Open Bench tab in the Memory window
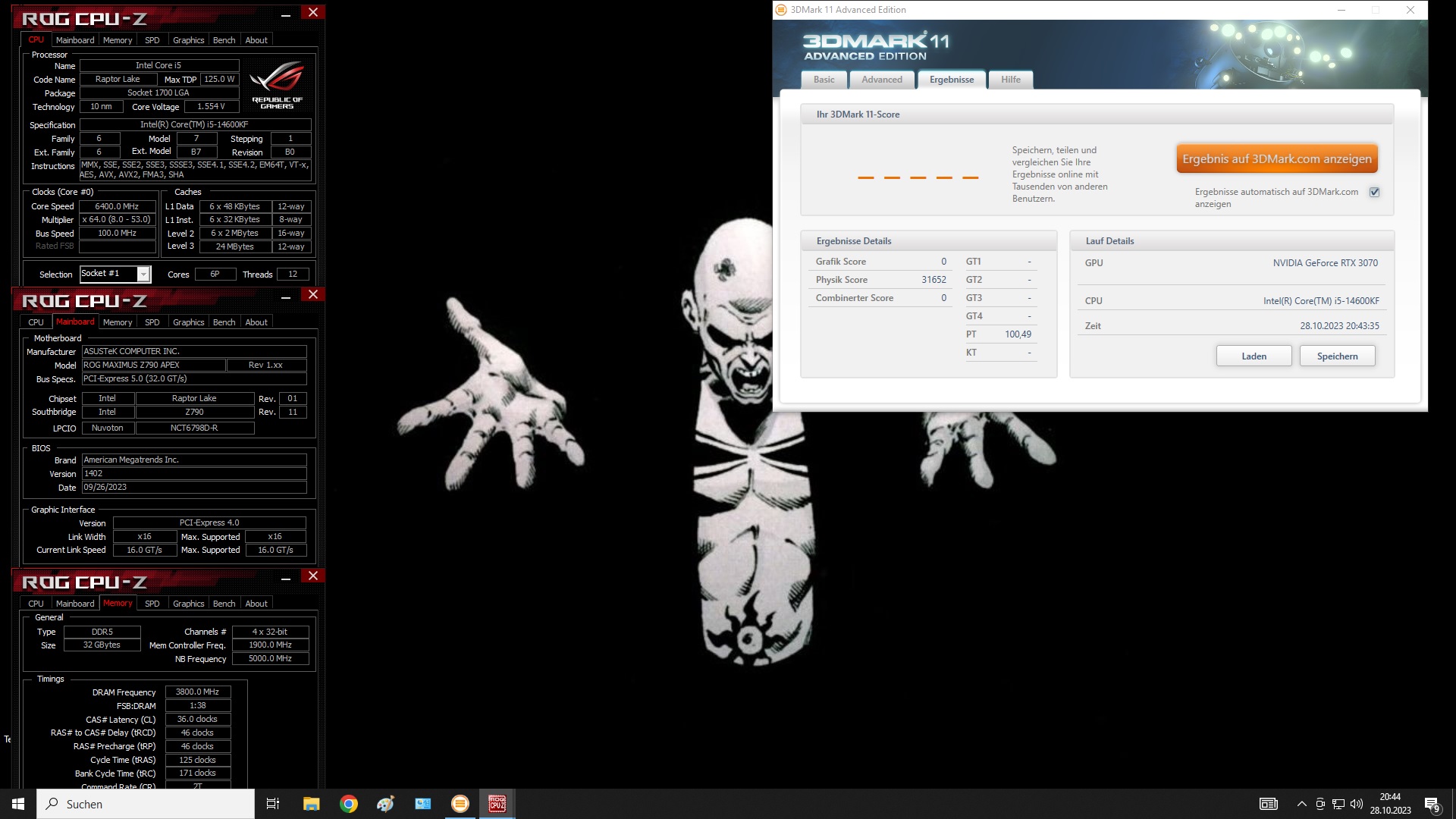The height and width of the screenshot is (819, 1456). 224,604
